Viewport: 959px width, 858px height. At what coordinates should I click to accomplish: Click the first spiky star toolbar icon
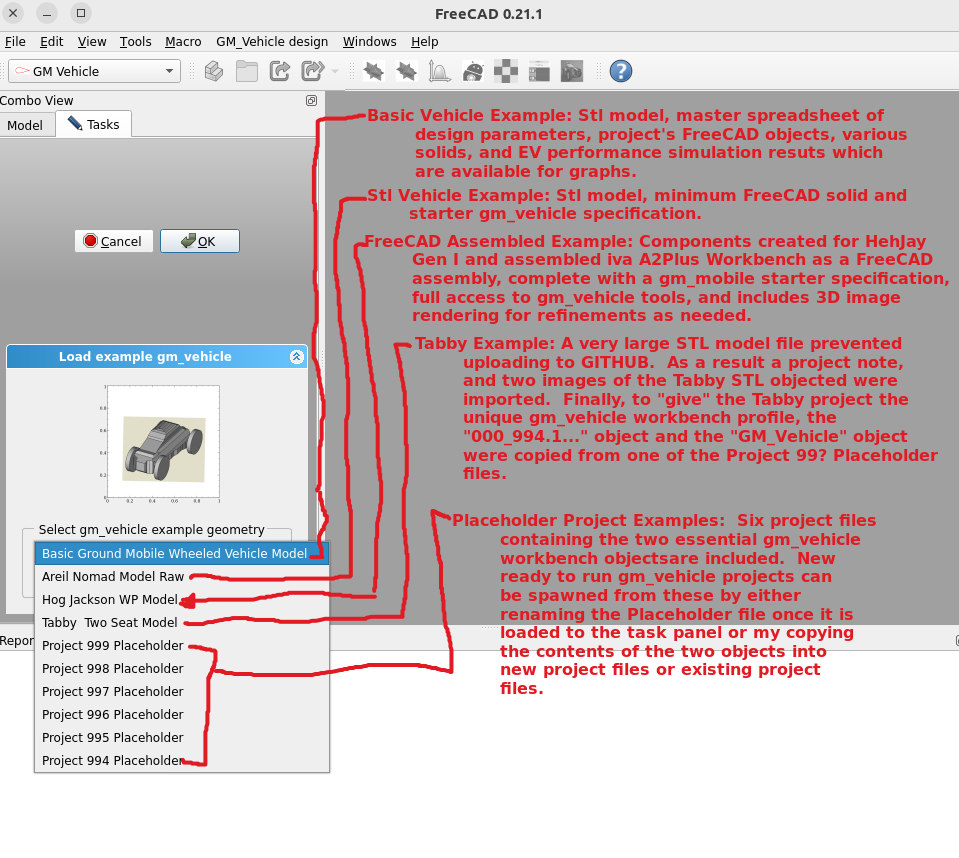[373, 71]
